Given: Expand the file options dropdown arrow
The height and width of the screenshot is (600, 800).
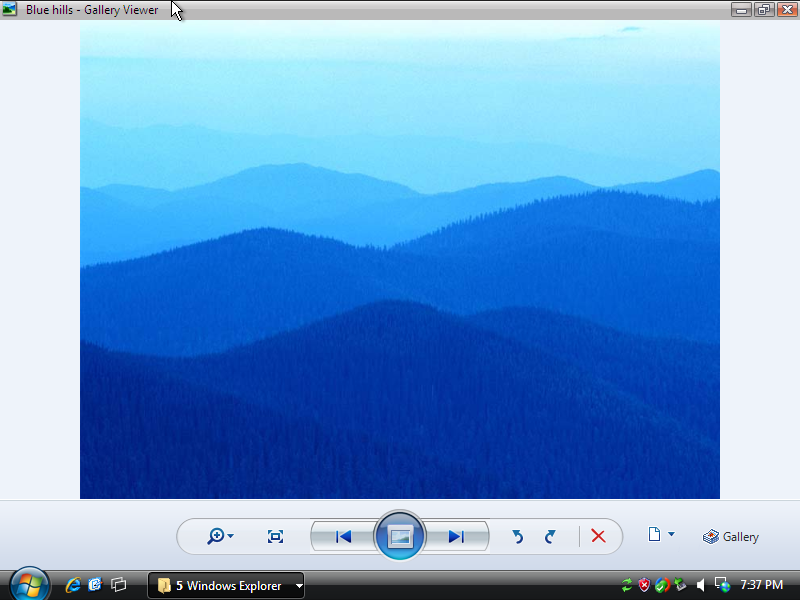Looking at the screenshot, I should [671, 534].
